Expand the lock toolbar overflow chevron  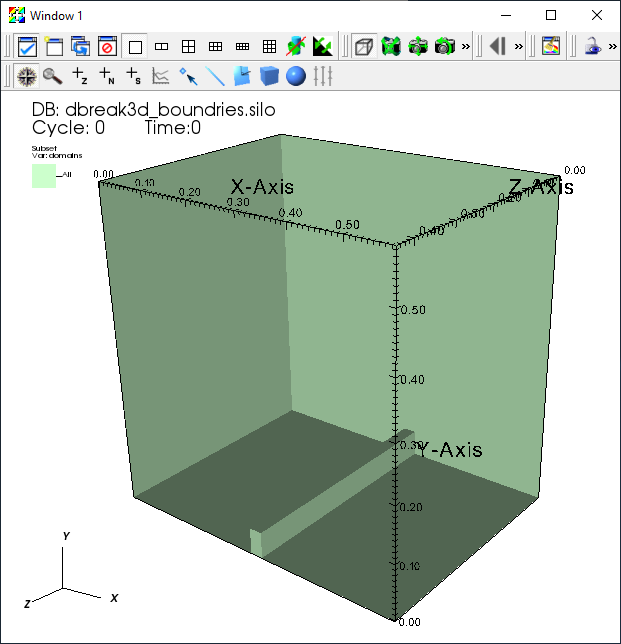pyautogui.click(x=612, y=46)
